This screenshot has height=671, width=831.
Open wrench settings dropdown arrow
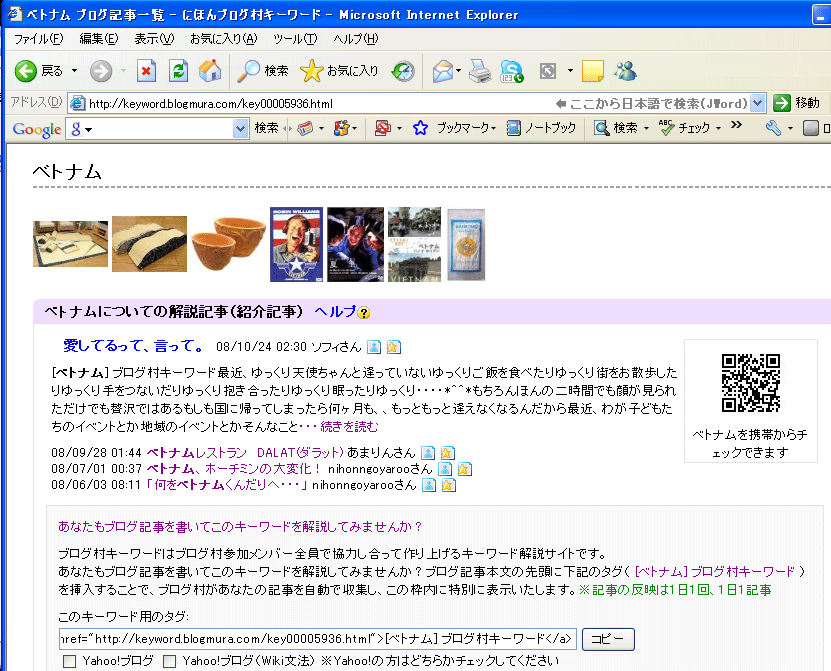coord(790,128)
